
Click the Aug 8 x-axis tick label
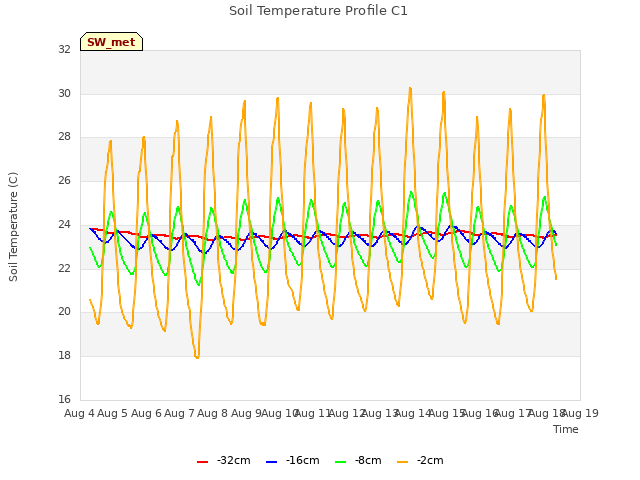212,413
